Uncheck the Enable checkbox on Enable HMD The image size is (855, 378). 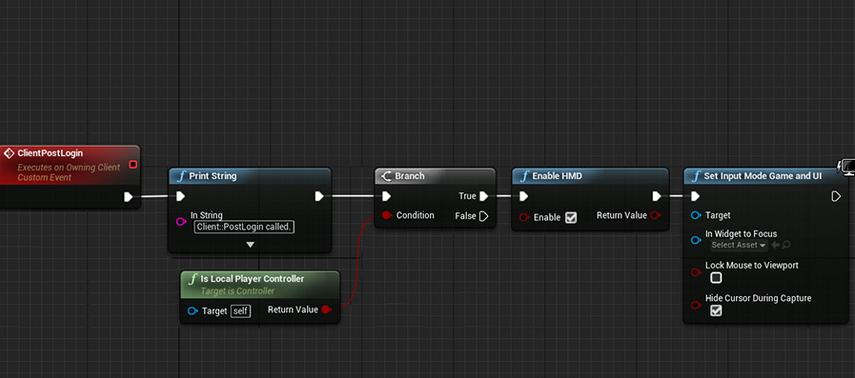pyautogui.click(x=571, y=218)
